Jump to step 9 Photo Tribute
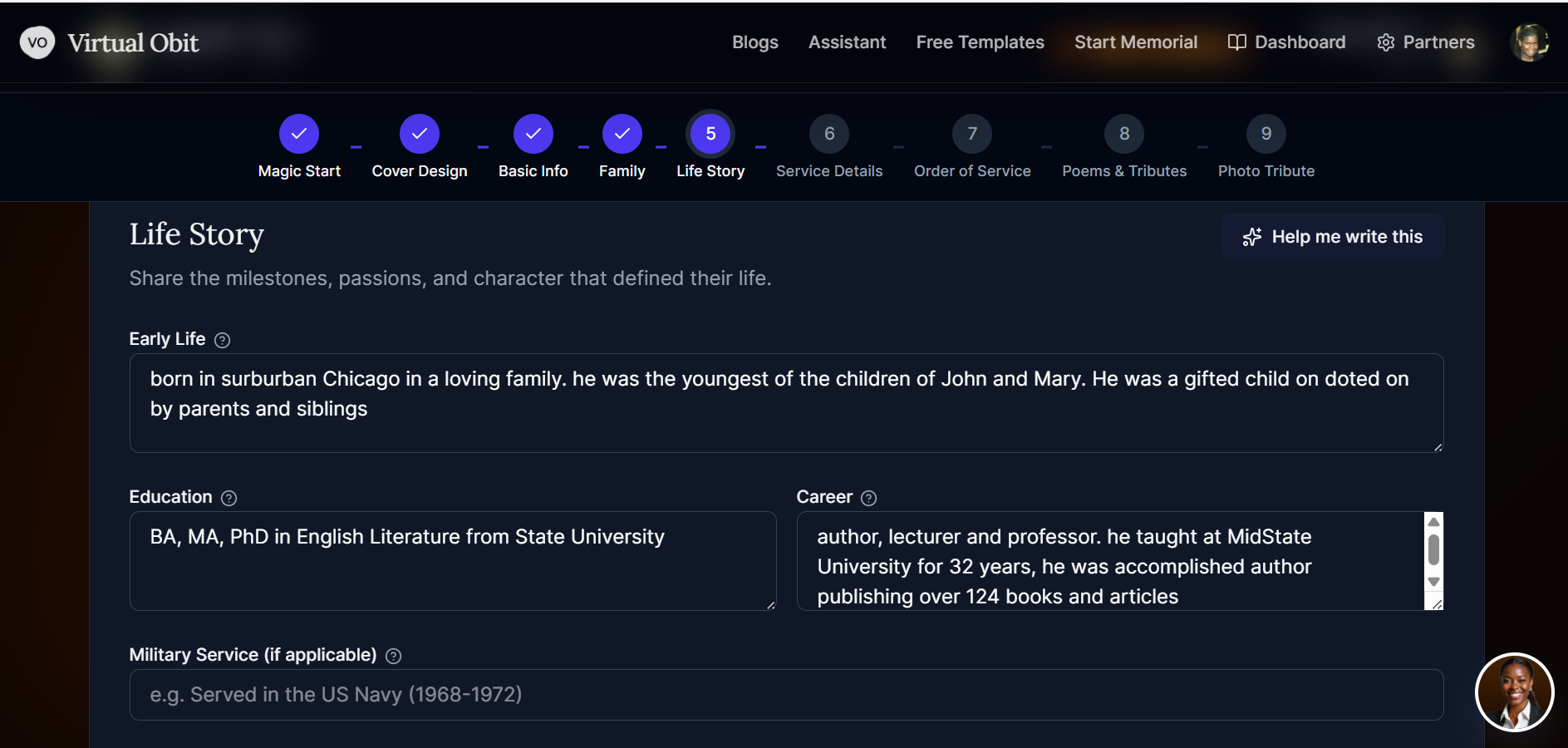 tap(1266, 134)
